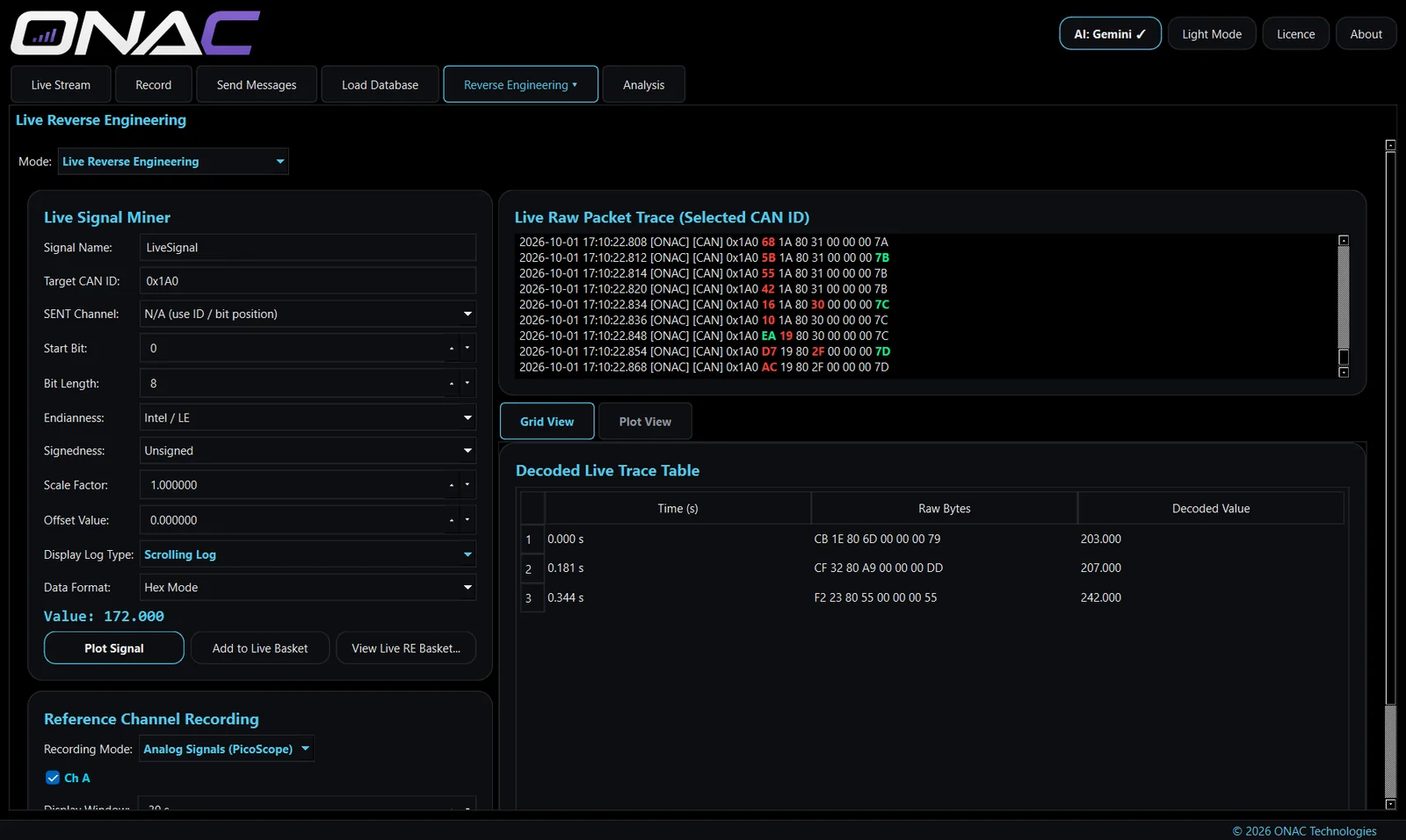The image size is (1406, 840).
Task: Expand the Signedness dropdown
Action: click(x=308, y=451)
